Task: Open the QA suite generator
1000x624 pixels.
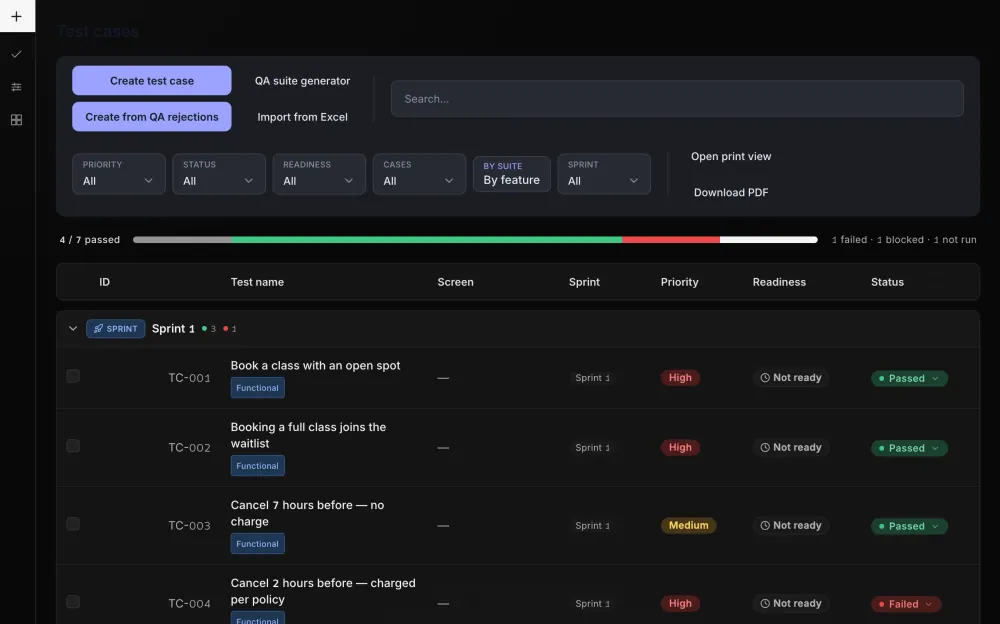Action: click(302, 80)
